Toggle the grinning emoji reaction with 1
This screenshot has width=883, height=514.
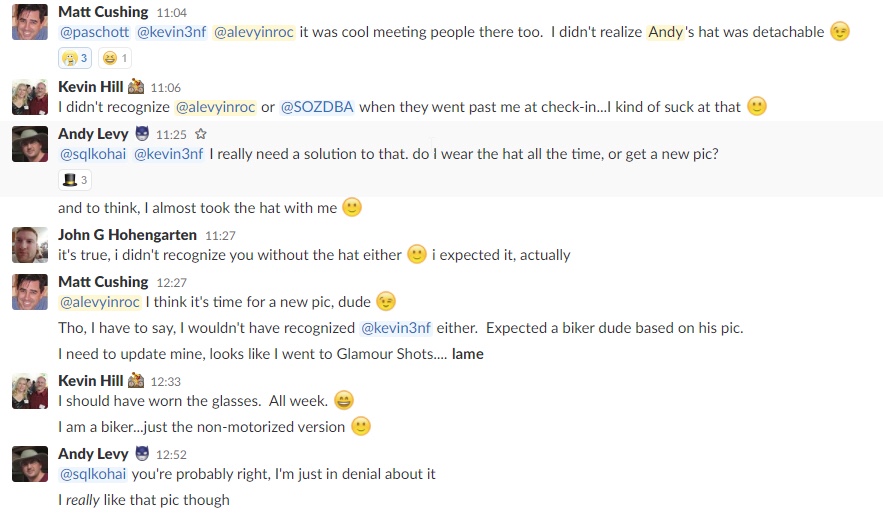(115, 58)
